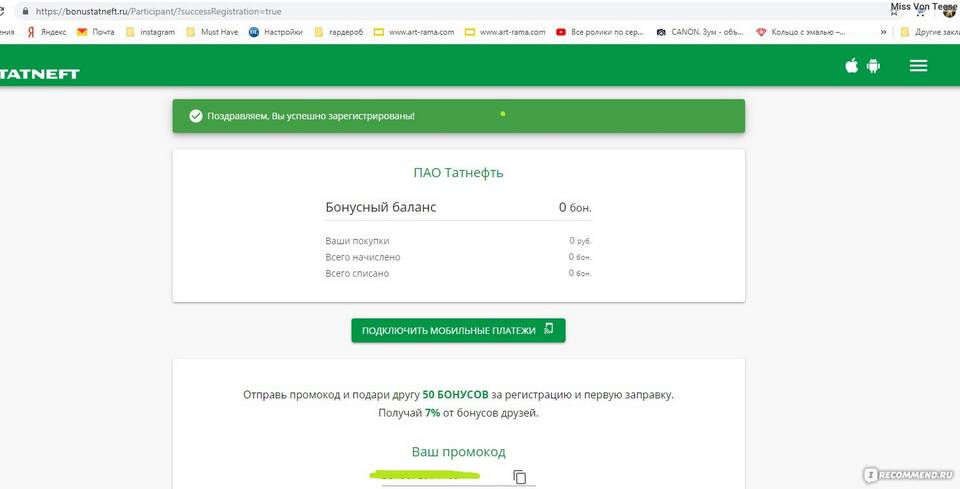960x489 pixels.
Task: Open the Must Have bookmarks folder
Action: 212,32
